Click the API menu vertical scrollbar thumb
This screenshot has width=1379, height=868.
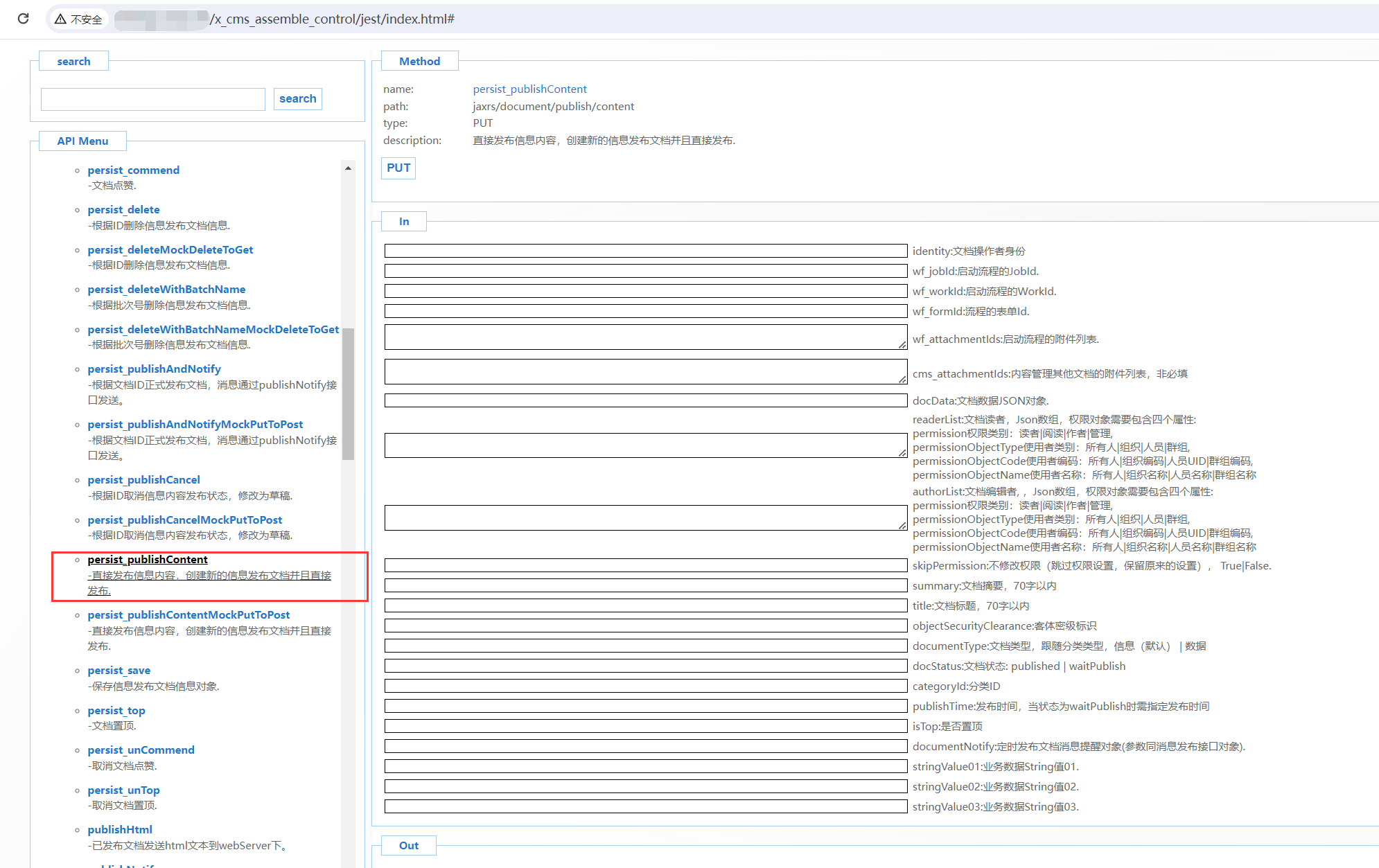(x=348, y=393)
